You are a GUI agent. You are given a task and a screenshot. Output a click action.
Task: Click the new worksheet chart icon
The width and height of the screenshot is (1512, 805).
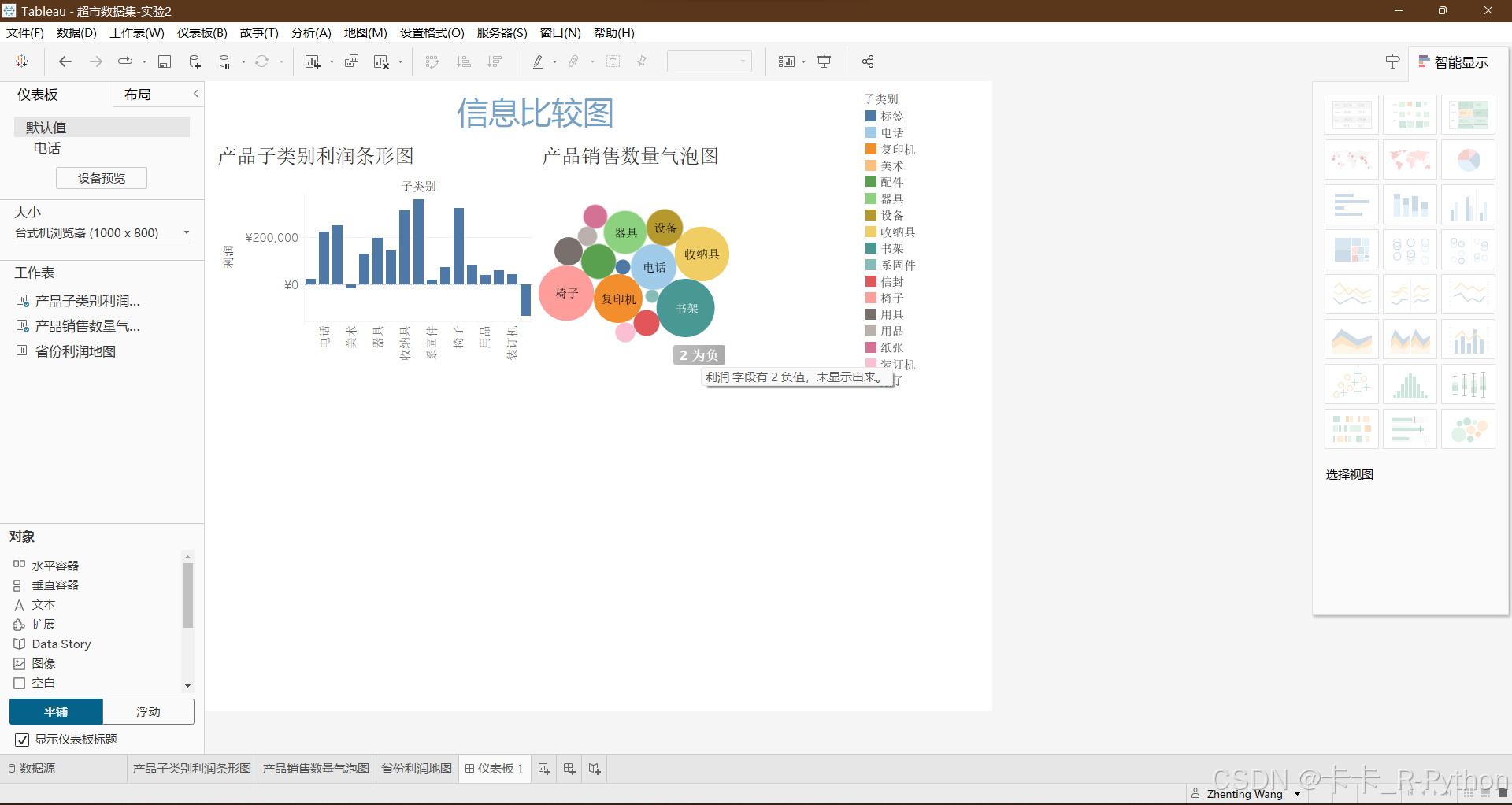coord(313,61)
